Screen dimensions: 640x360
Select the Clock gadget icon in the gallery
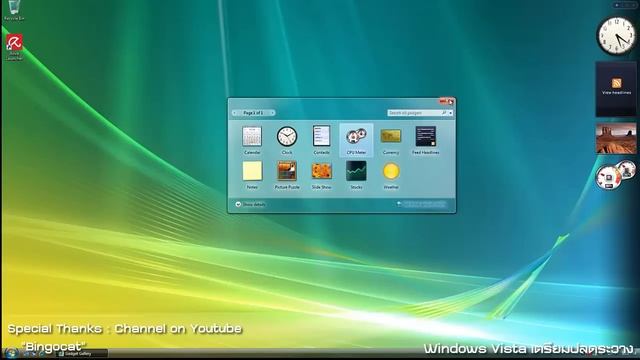(x=287, y=136)
